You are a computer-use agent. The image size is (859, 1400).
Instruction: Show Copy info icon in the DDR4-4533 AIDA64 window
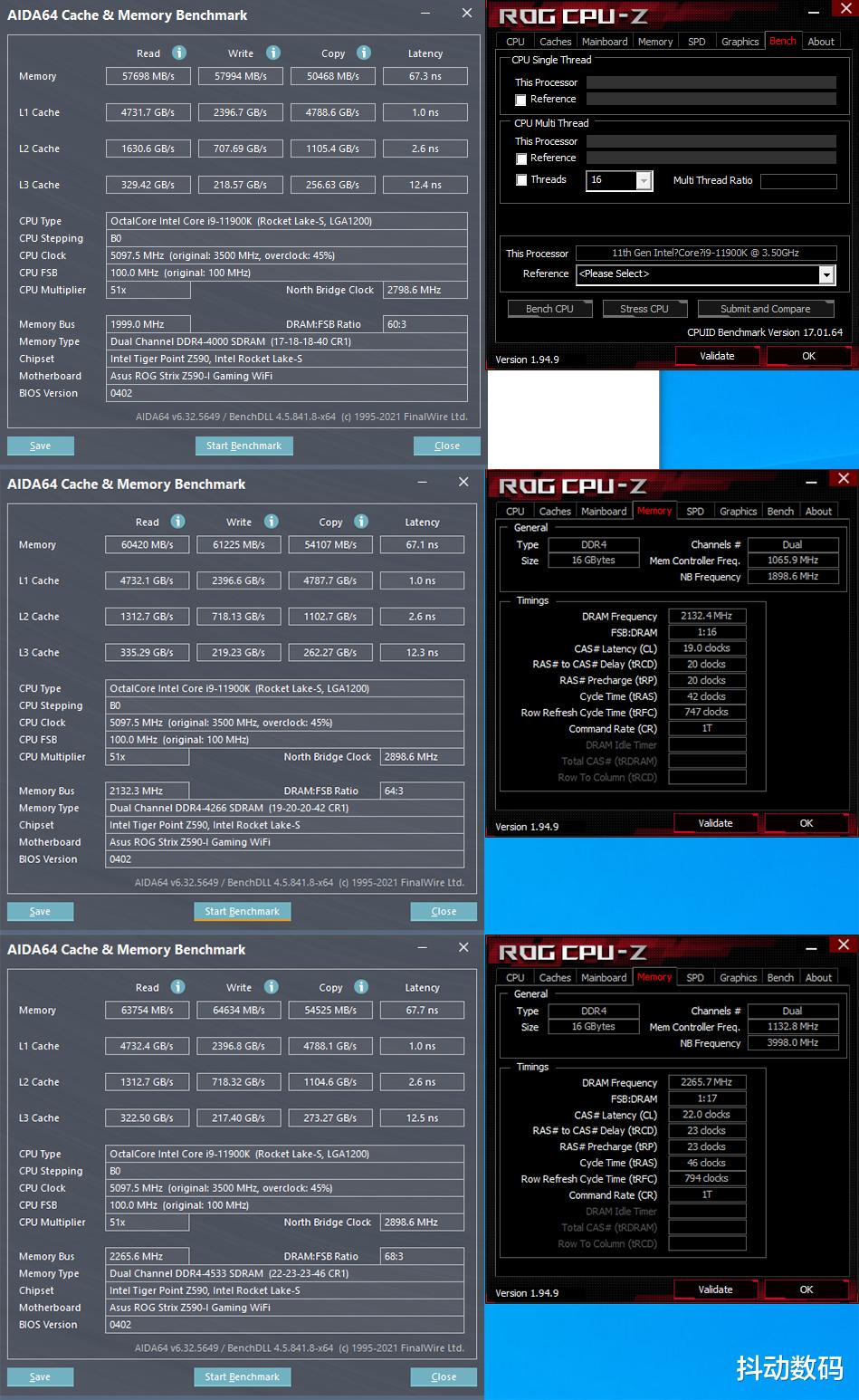[361, 986]
